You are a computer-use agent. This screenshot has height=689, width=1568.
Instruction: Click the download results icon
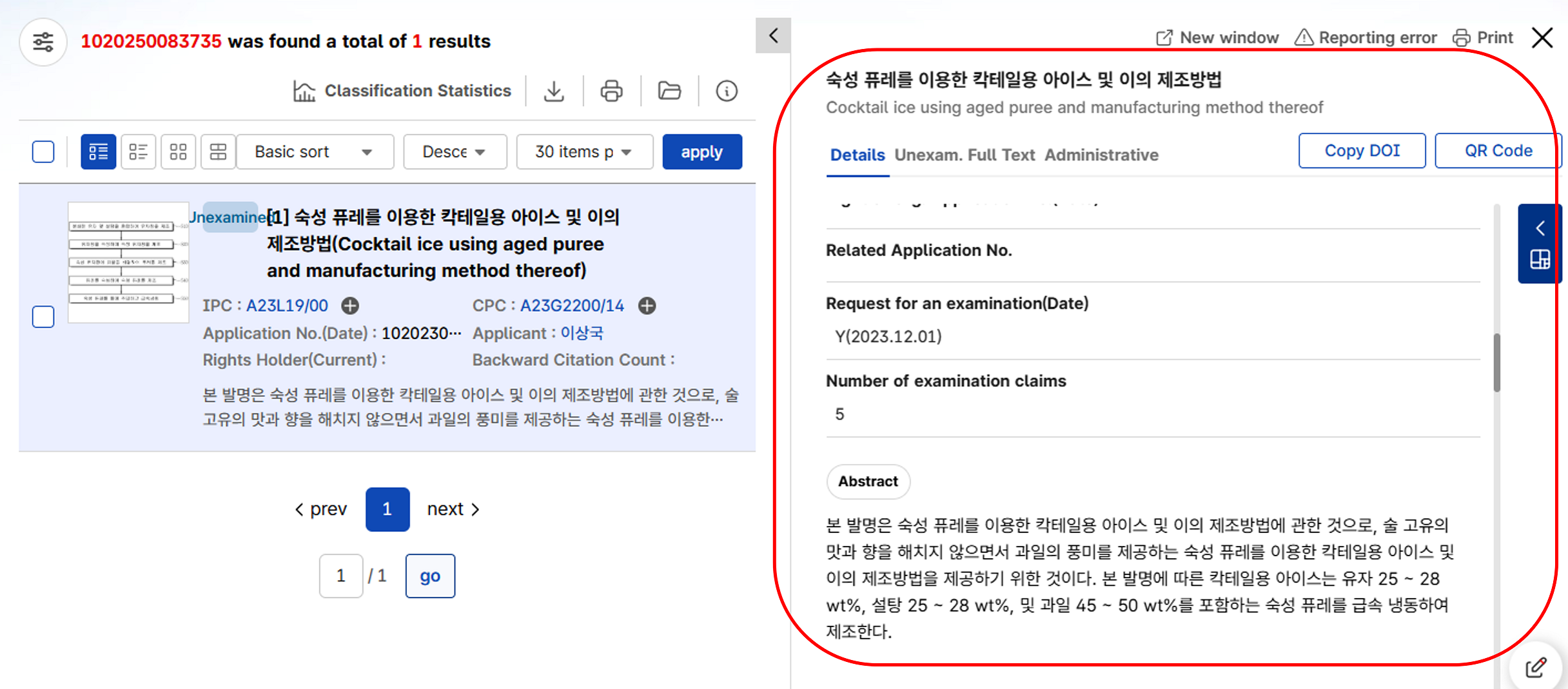coord(554,91)
